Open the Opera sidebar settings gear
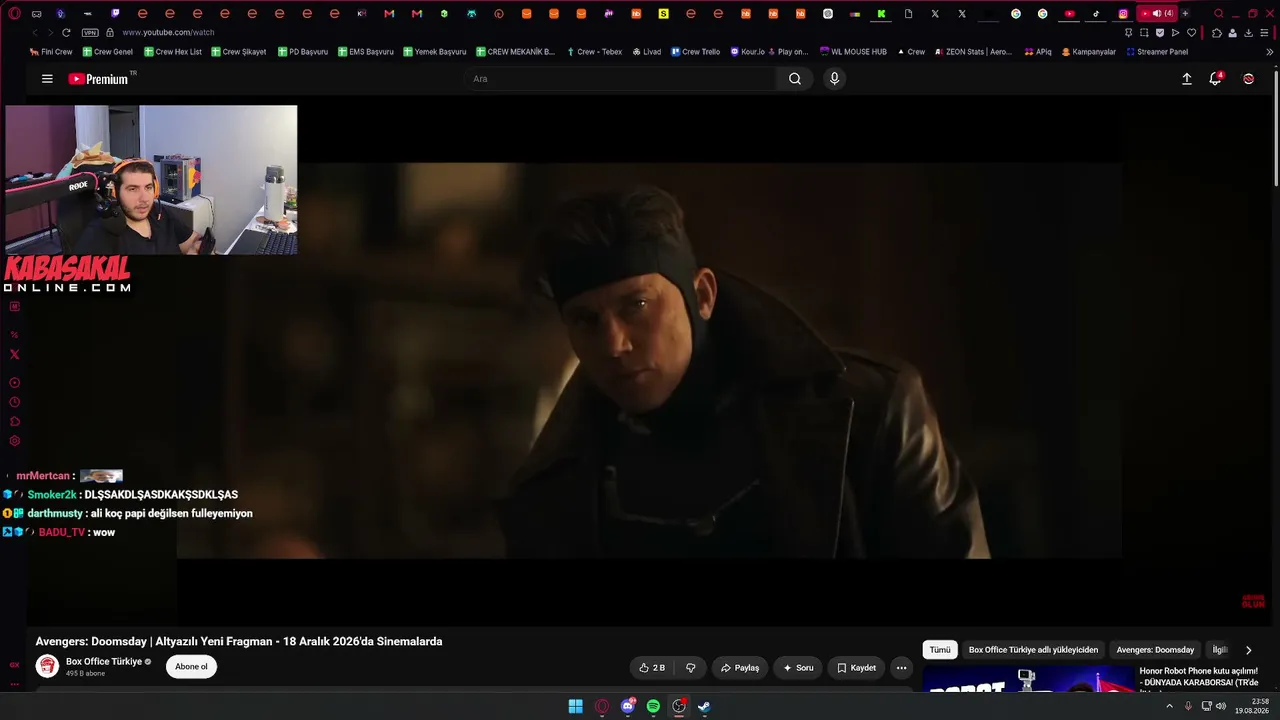 pos(14,441)
